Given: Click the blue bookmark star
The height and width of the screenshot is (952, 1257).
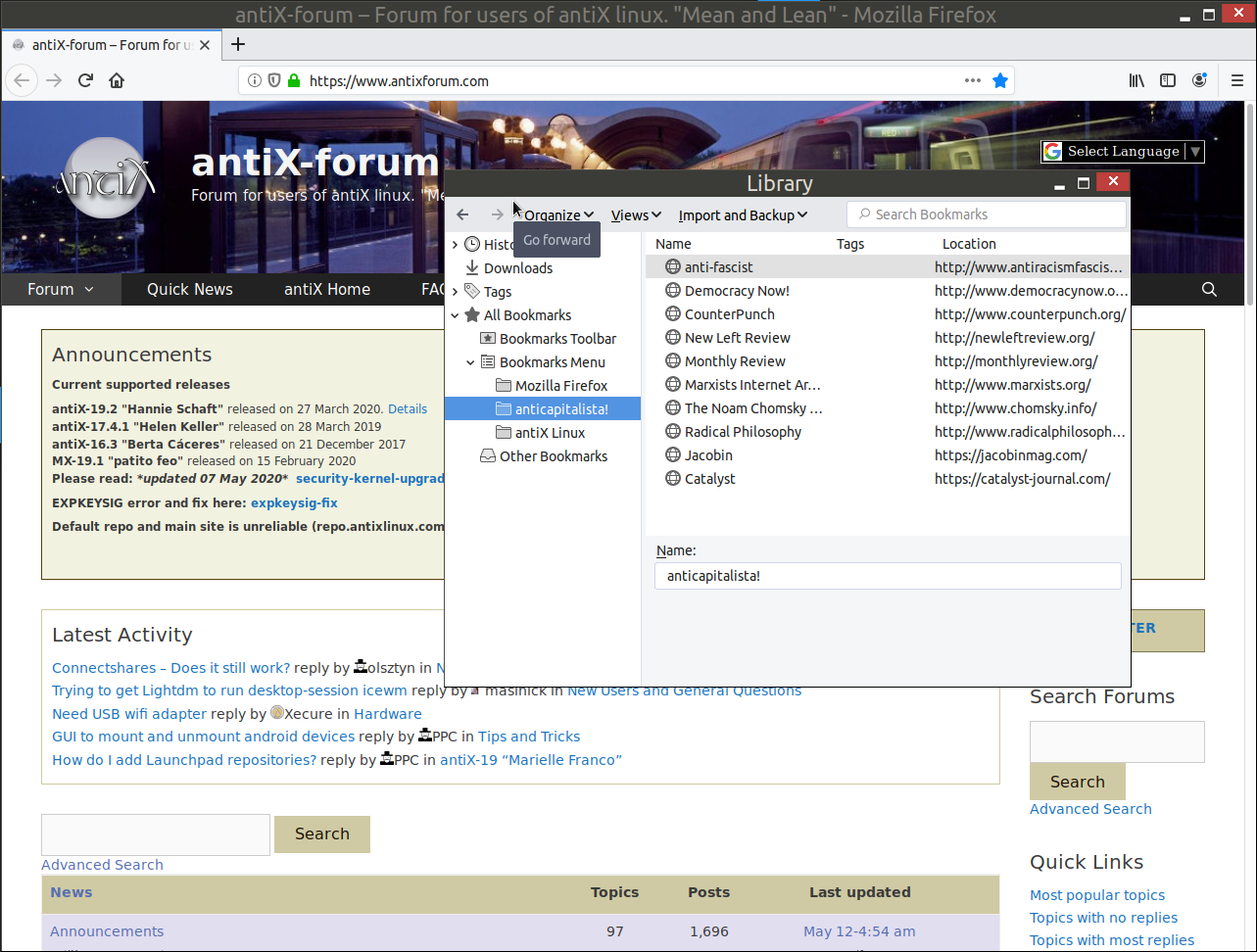Looking at the screenshot, I should click(x=1000, y=81).
